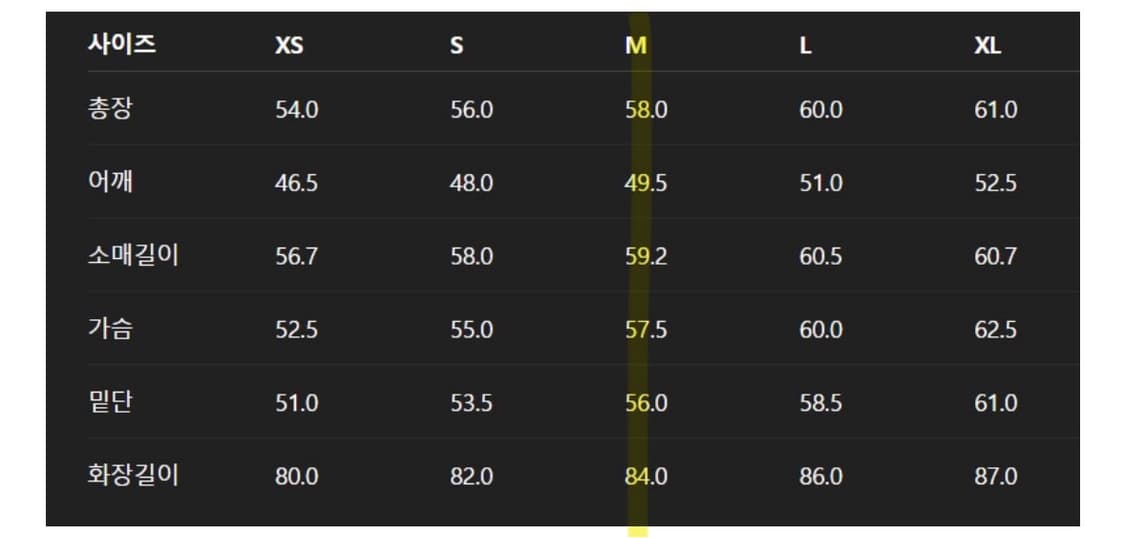Image resolution: width=1125 pixels, height=538 pixels.
Task: Click the 57.5 chest value in M
Action: [646, 330]
